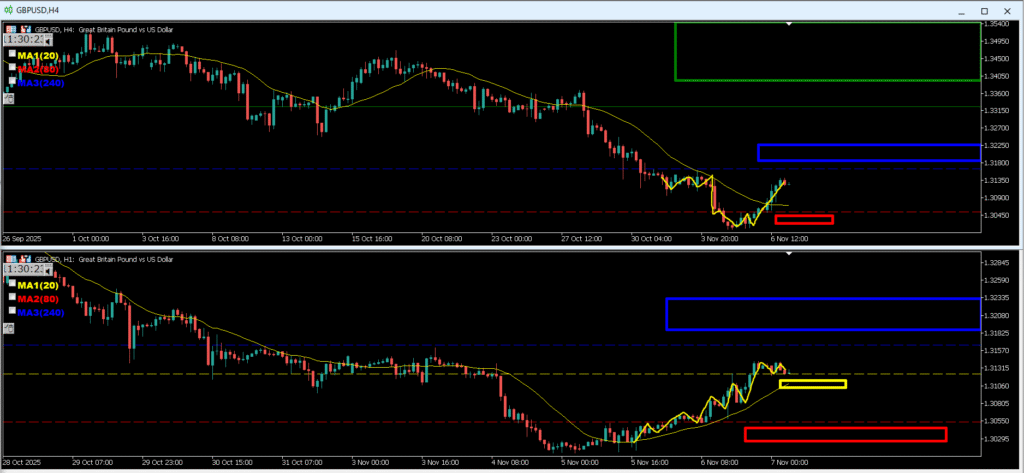Maximize the GBPUSD,H4 chart window
The width and height of the screenshot is (1024, 473).
(x=987, y=9)
